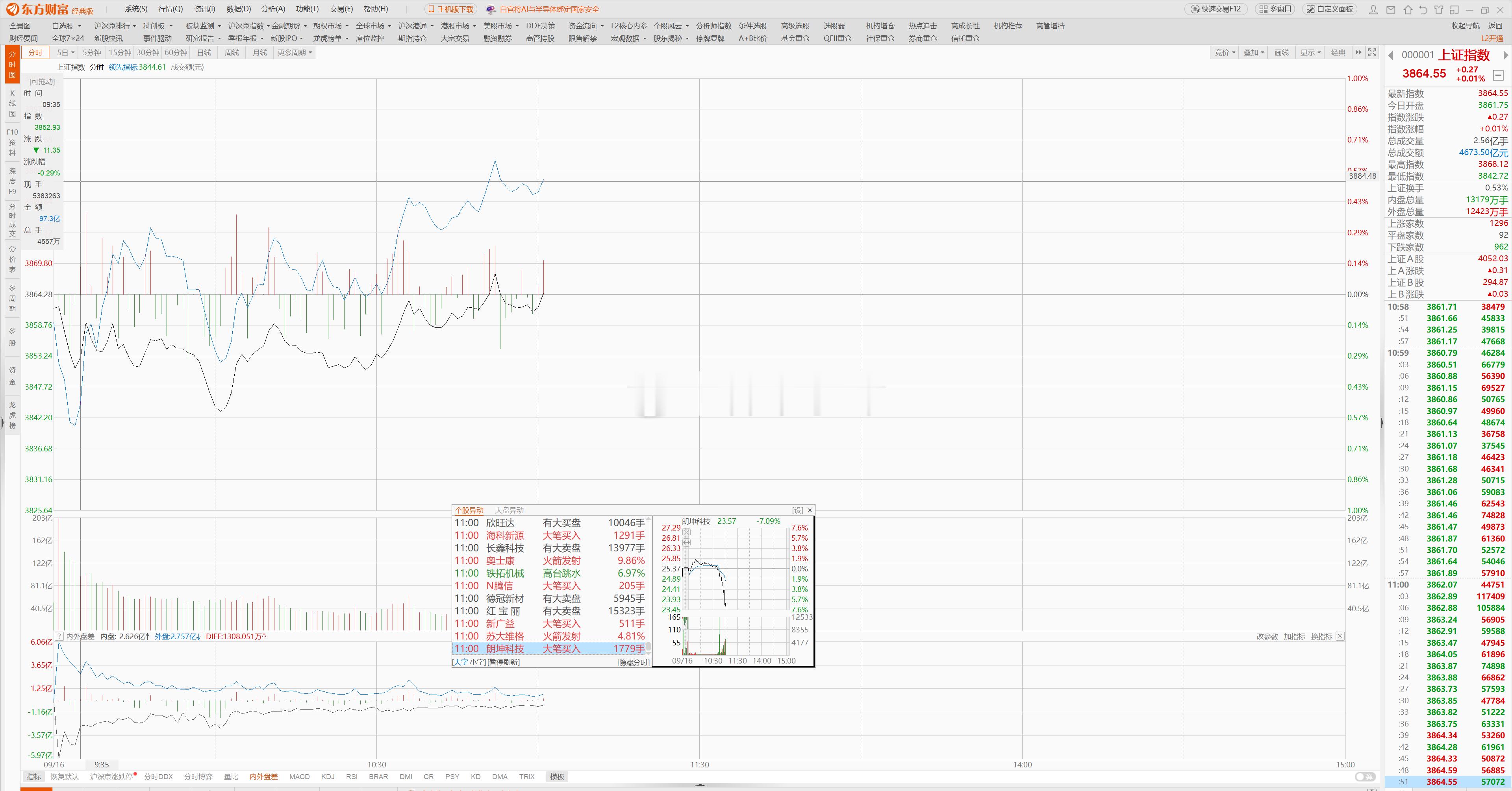
Task: Select the 奥士康 火箭发射 row
Action: [549, 560]
